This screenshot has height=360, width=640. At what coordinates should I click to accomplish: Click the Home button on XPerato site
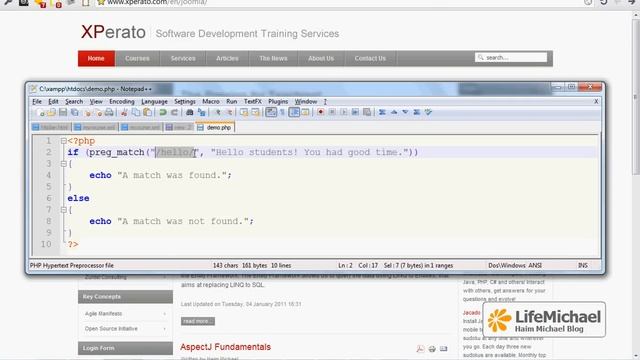(96, 58)
